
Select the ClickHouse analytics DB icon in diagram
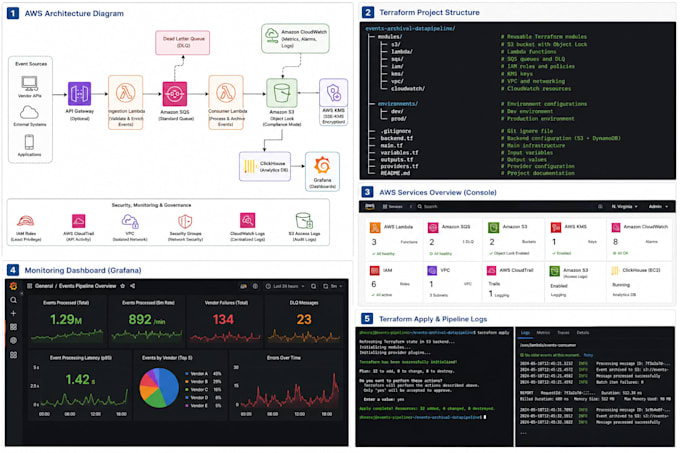point(249,166)
